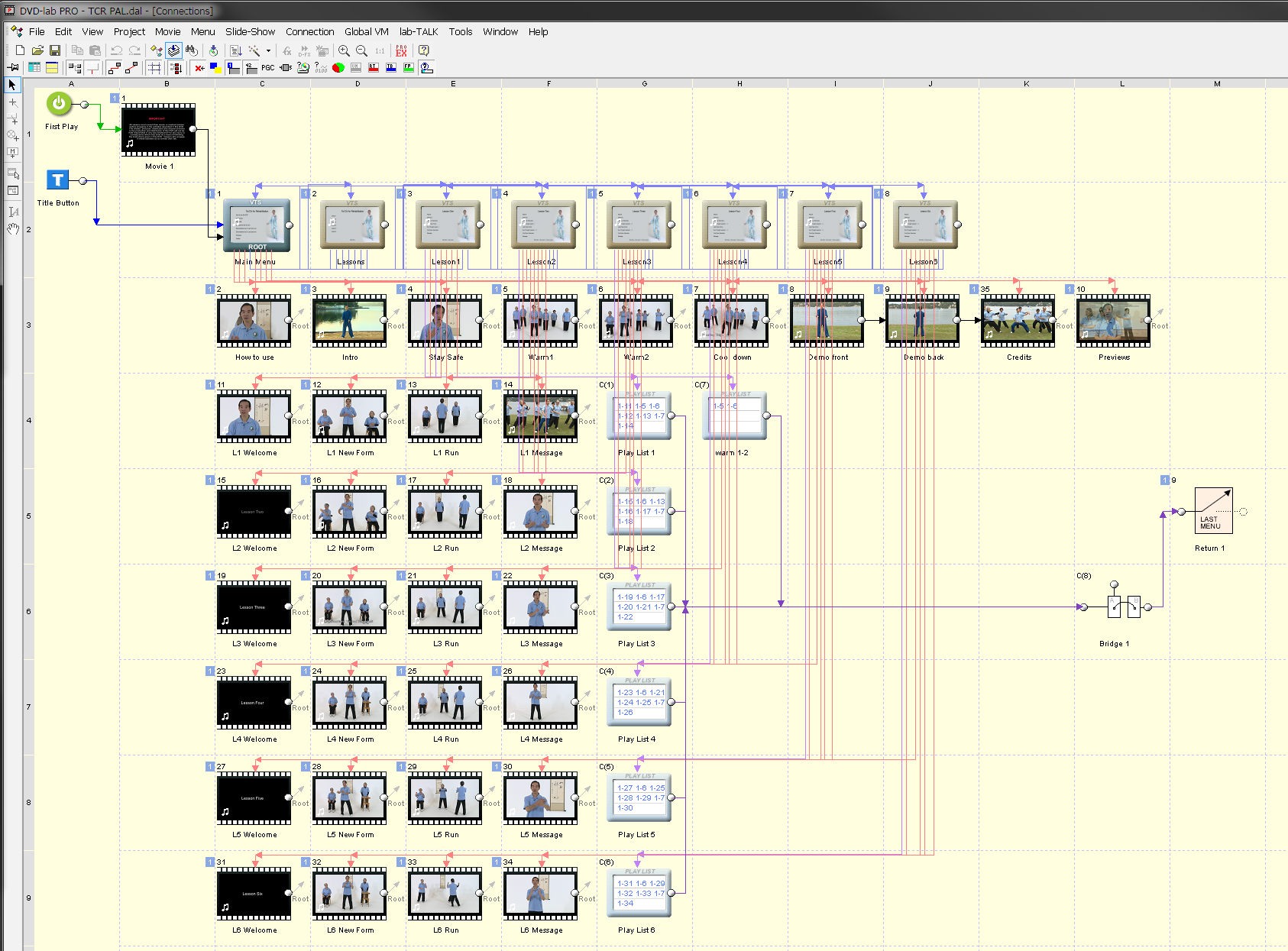The height and width of the screenshot is (951, 1288).
Task: Click the magic wand wizard icon
Action: click(254, 50)
